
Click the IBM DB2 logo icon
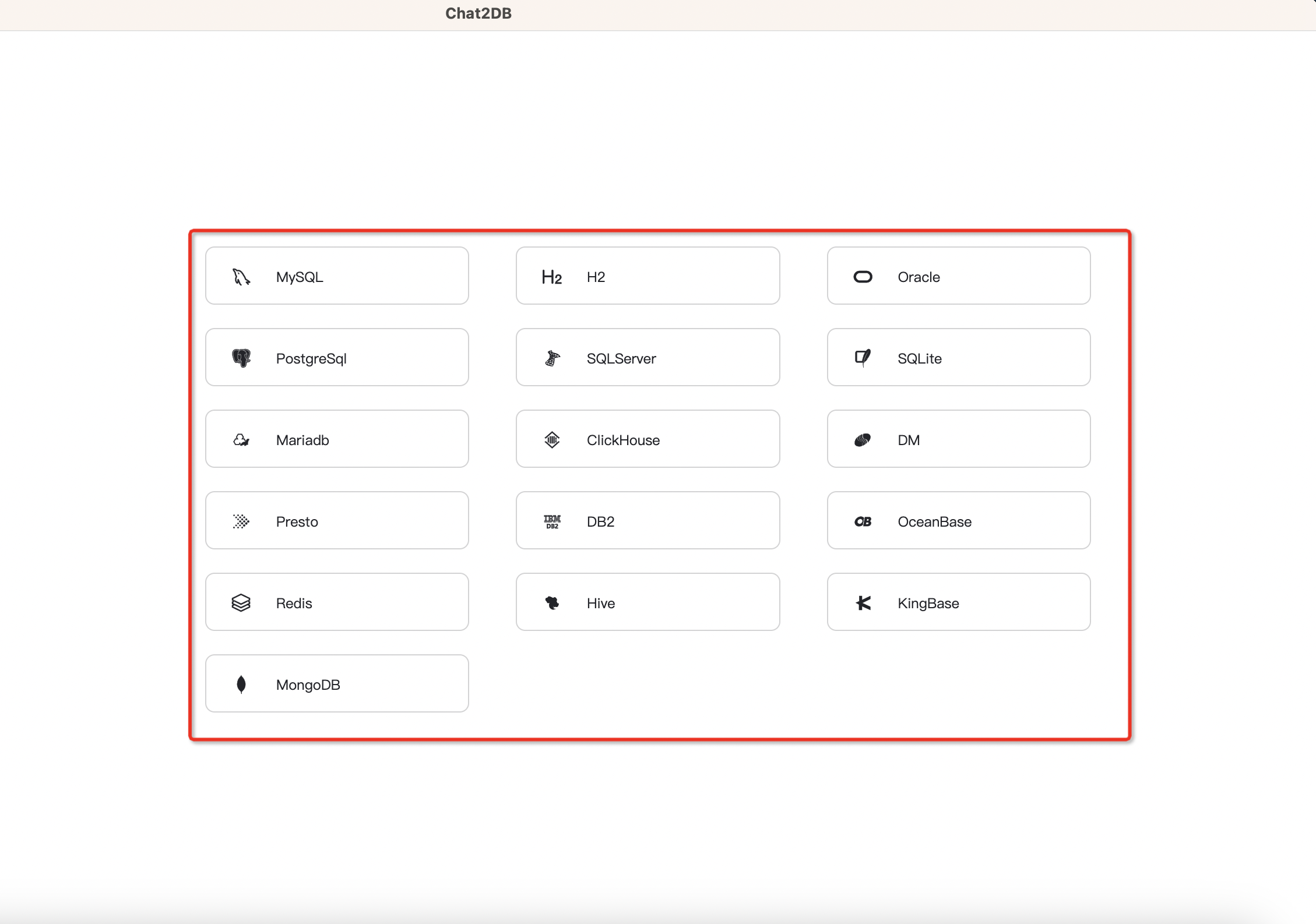(552, 521)
